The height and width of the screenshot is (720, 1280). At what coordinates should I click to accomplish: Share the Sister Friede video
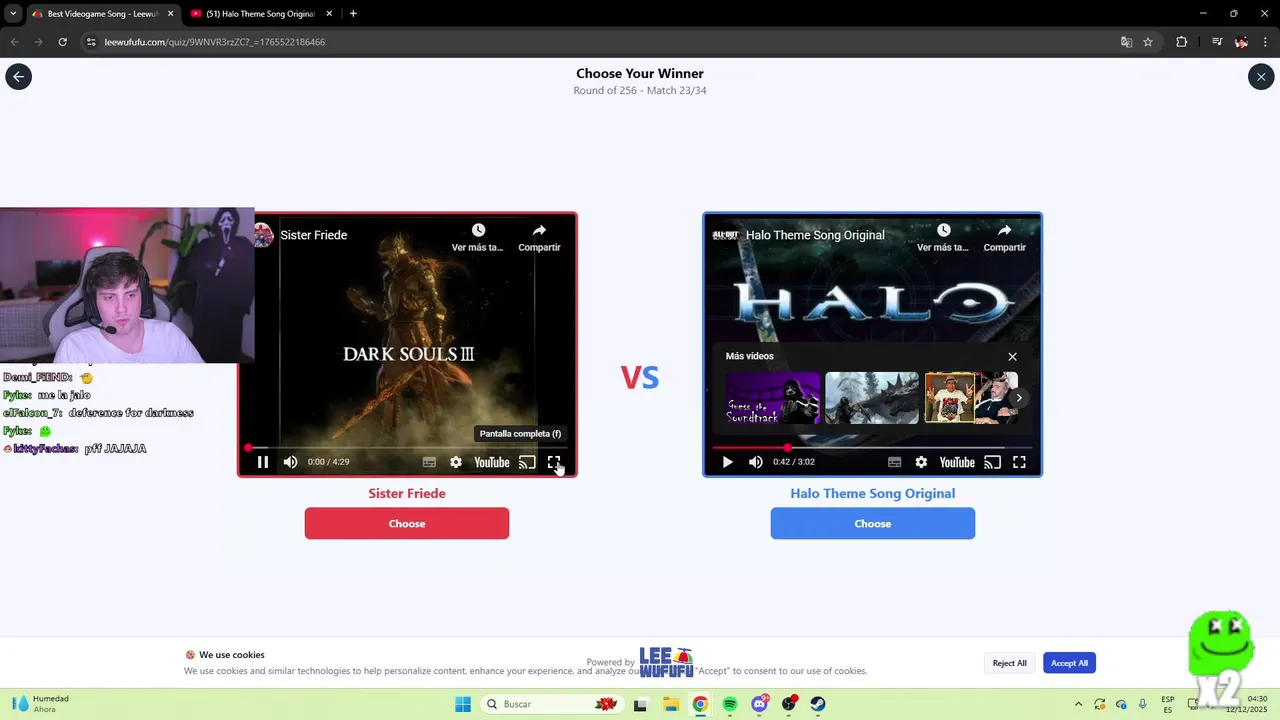(539, 237)
